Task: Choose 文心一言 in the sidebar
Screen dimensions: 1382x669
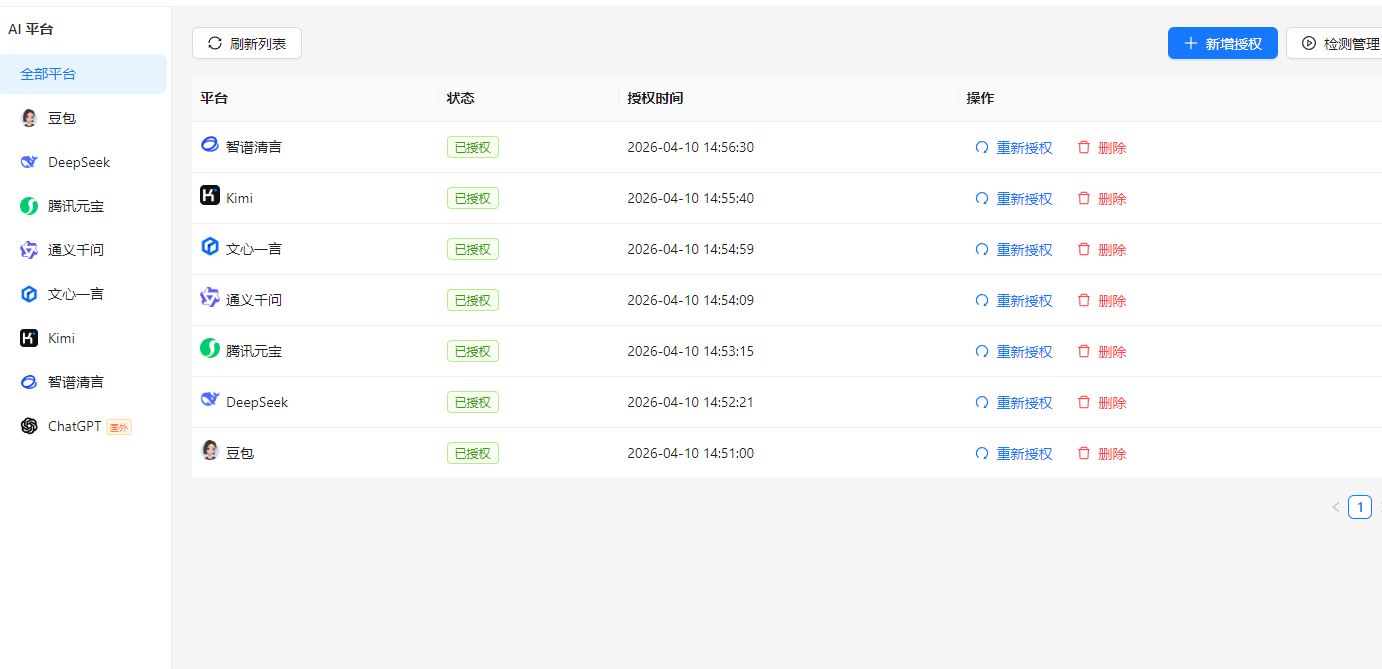Action: click(x=83, y=294)
